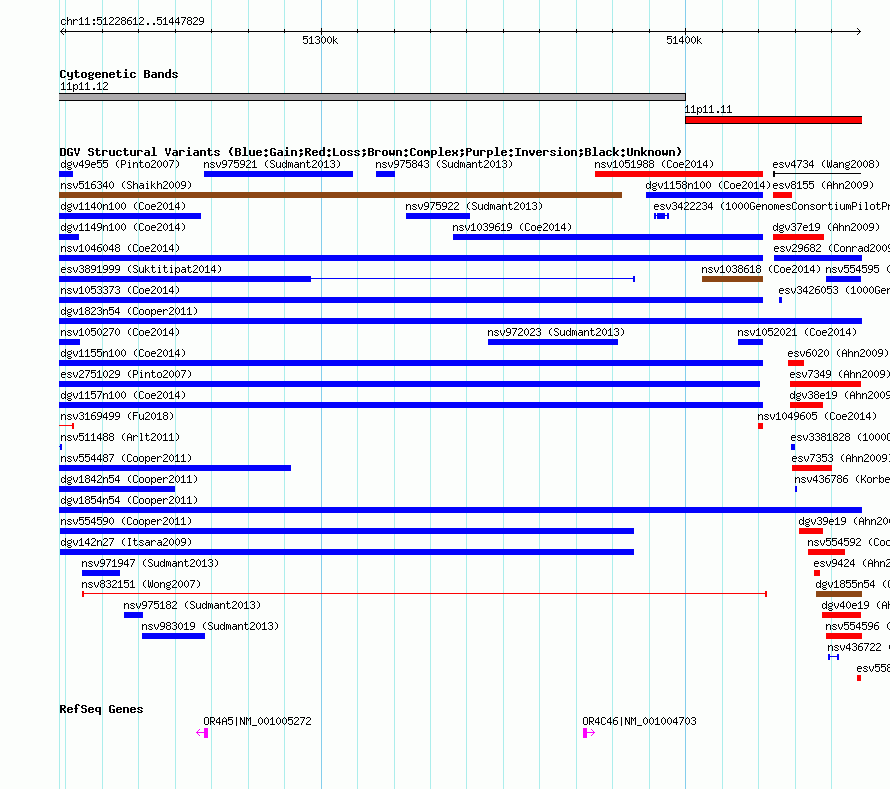Click the nsv832151 (Wong2007) red line feature
890x789 pixels.
[x=425, y=594]
